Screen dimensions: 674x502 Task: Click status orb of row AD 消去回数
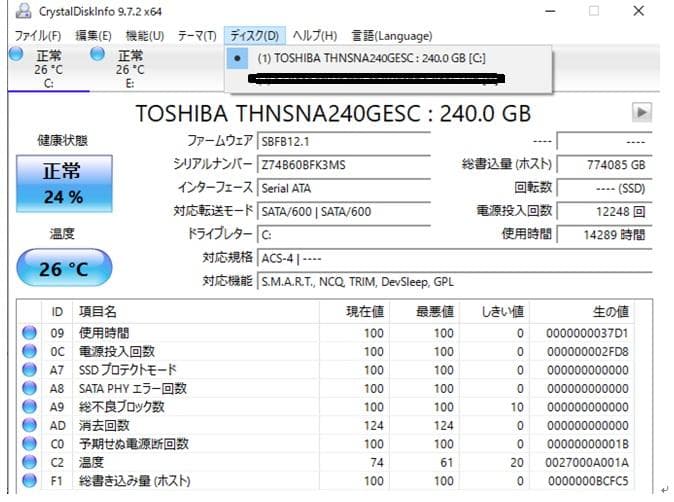click(x=29, y=425)
